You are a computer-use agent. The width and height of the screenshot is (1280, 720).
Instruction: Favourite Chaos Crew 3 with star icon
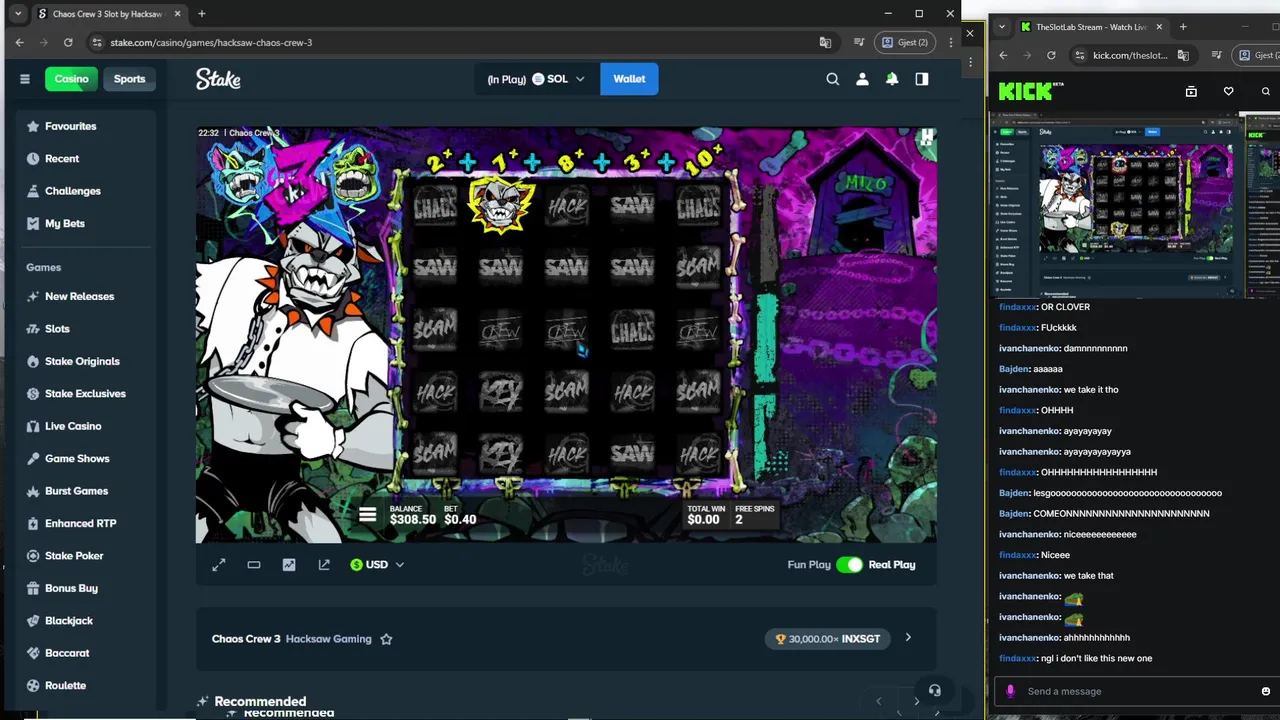click(x=386, y=639)
